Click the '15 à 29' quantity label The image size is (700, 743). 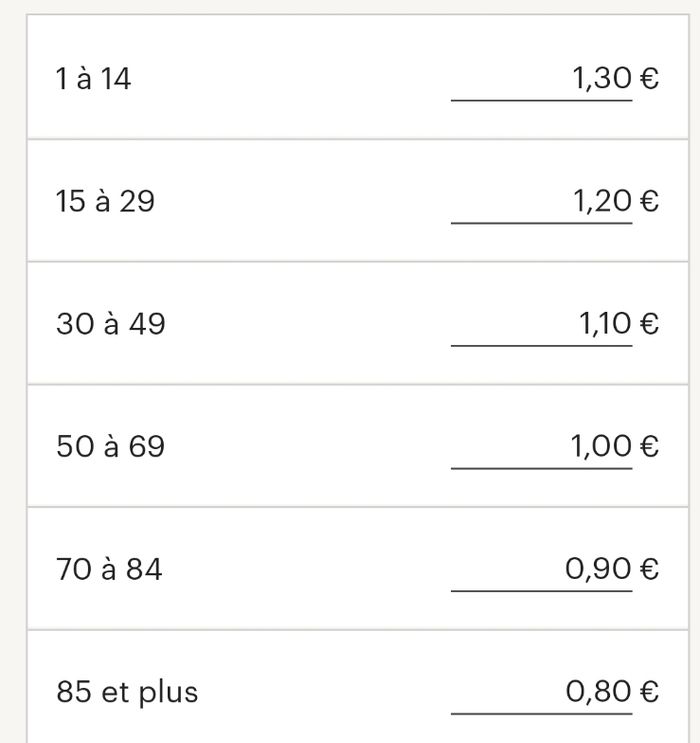(x=105, y=201)
